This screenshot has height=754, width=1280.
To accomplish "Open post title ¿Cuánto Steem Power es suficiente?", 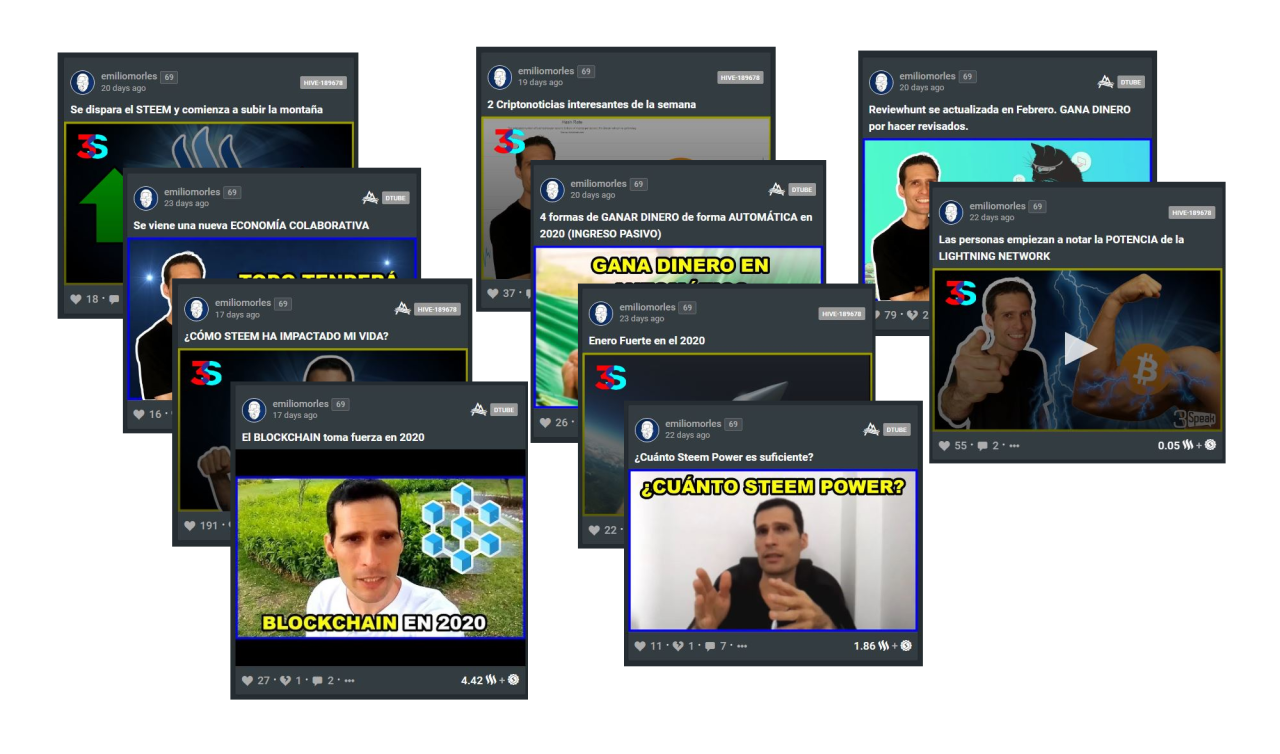I will pyautogui.click(x=724, y=457).
